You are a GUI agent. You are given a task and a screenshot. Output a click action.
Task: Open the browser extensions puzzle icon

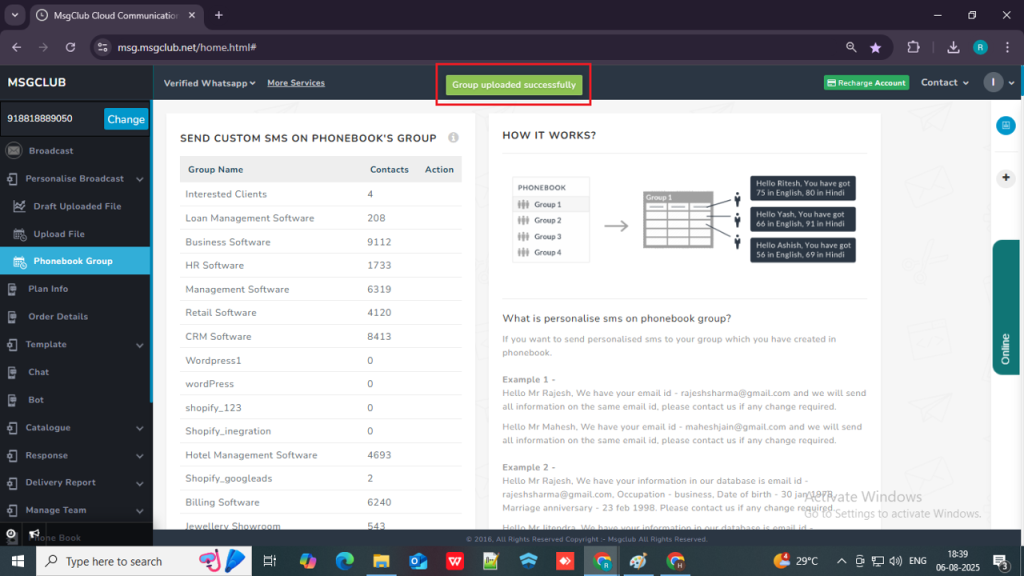click(x=913, y=47)
